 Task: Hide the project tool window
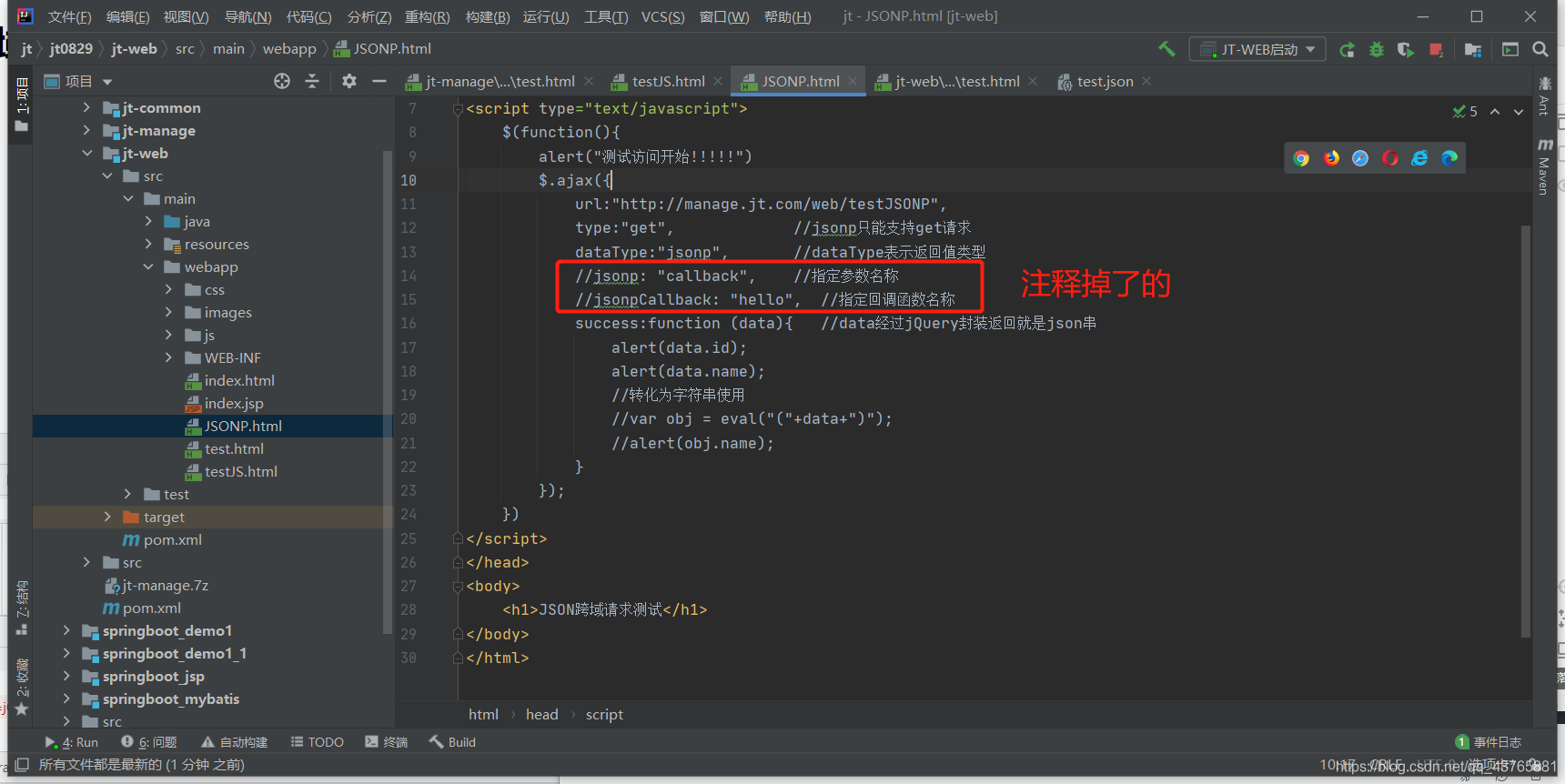[379, 81]
